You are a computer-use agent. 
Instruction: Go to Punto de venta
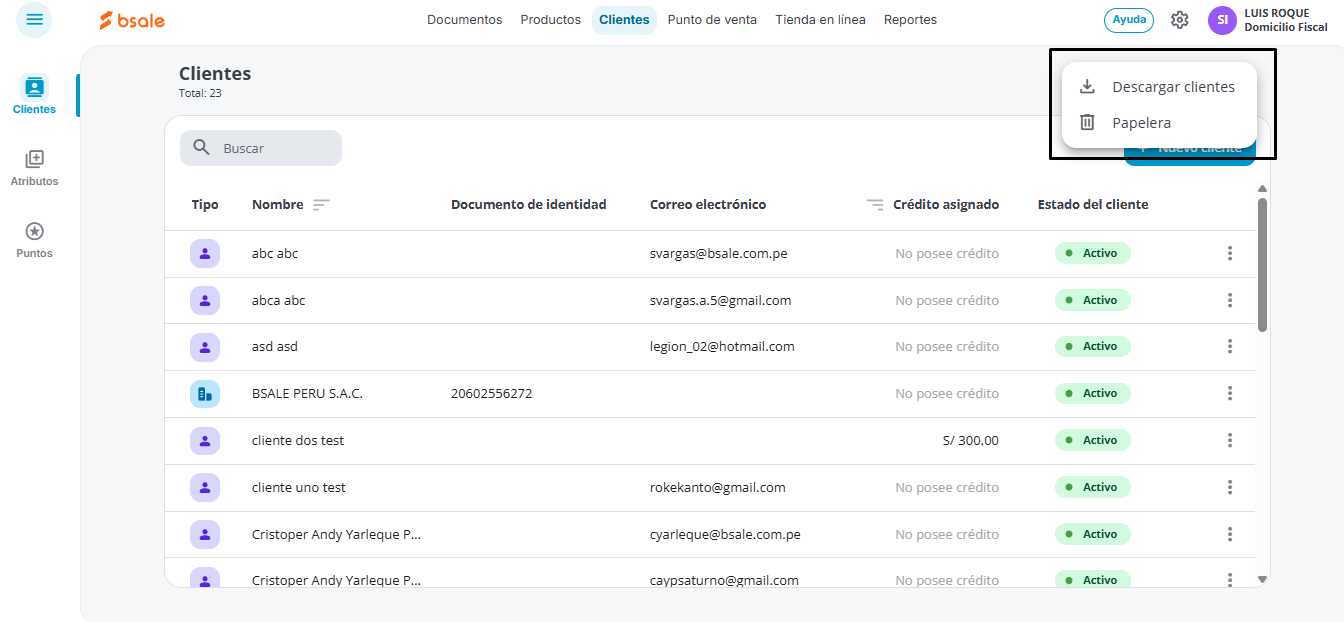(x=712, y=20)
